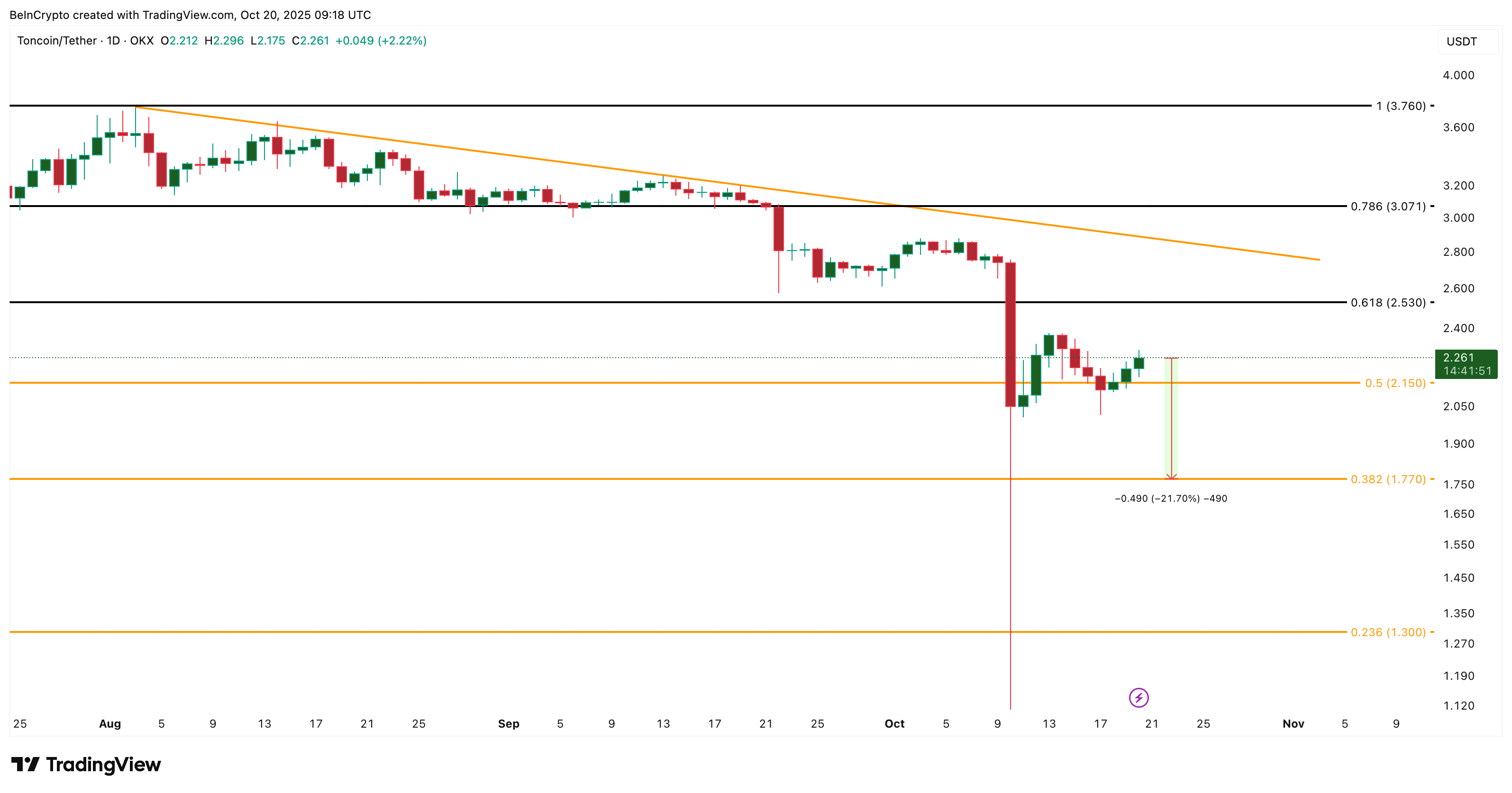Viewport: 1512px width, 793px height.
Task: Click the Toncoin/Tether symbol title
Action: (57, 40)
